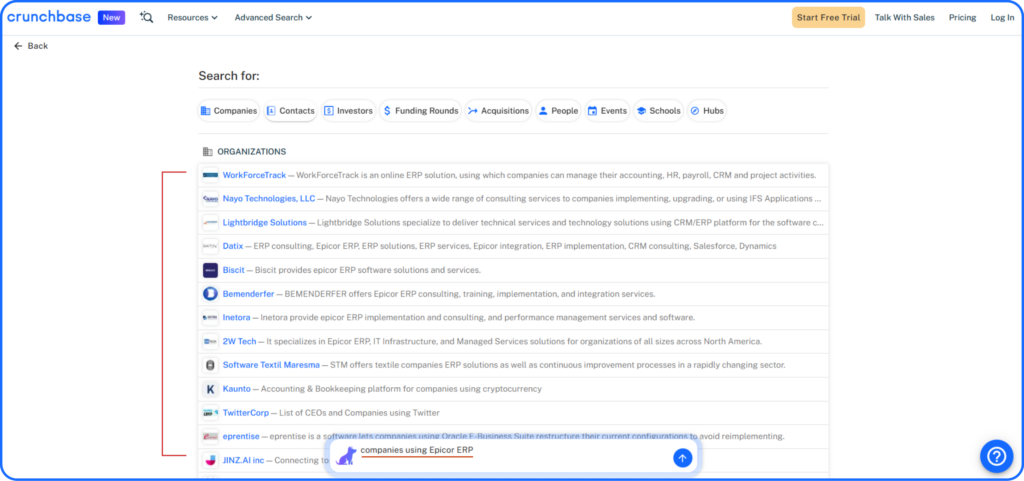Click the Nayo Technologies logo thumbnail
This screenshot has height=481, width=1024.
pos(210,198)
